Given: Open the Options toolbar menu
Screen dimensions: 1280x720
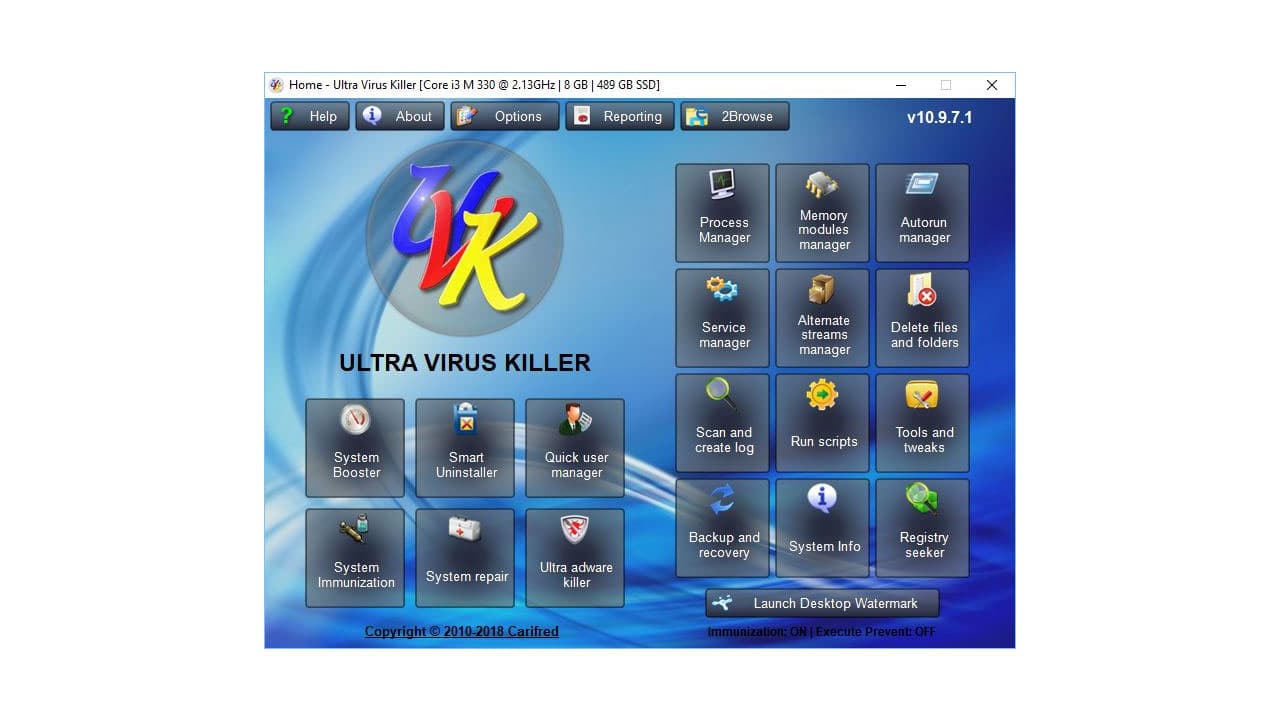Looking at the screenshot, I should (505, 116).
